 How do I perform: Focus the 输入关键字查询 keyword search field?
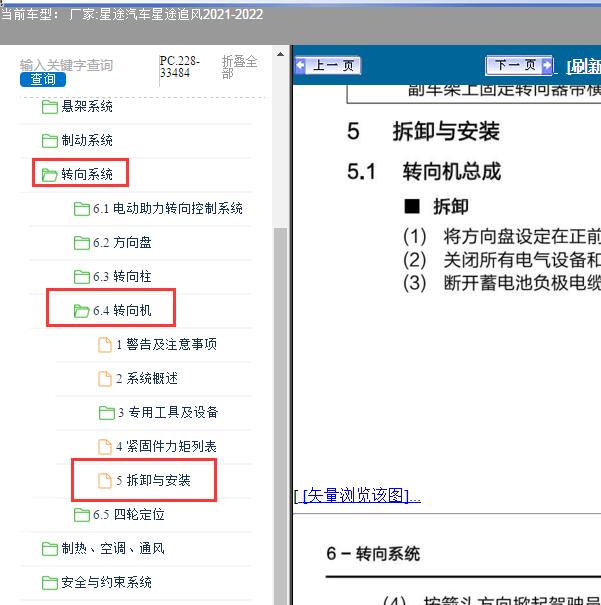point(66,65)
